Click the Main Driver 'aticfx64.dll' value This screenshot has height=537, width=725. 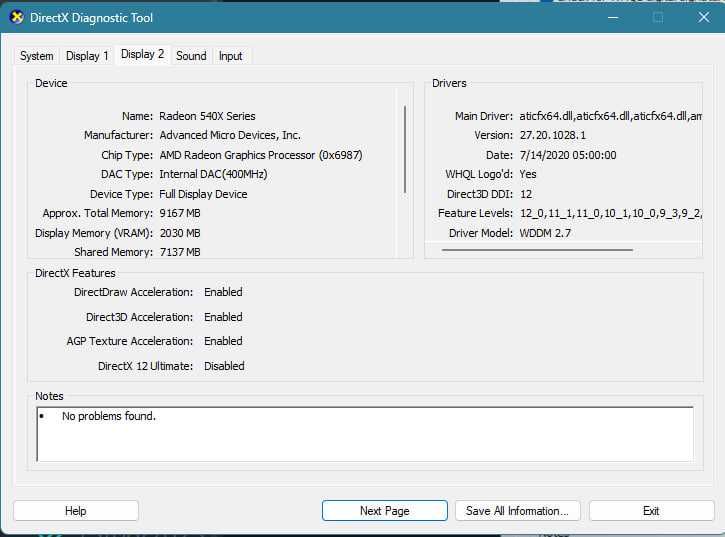point(610,116)
